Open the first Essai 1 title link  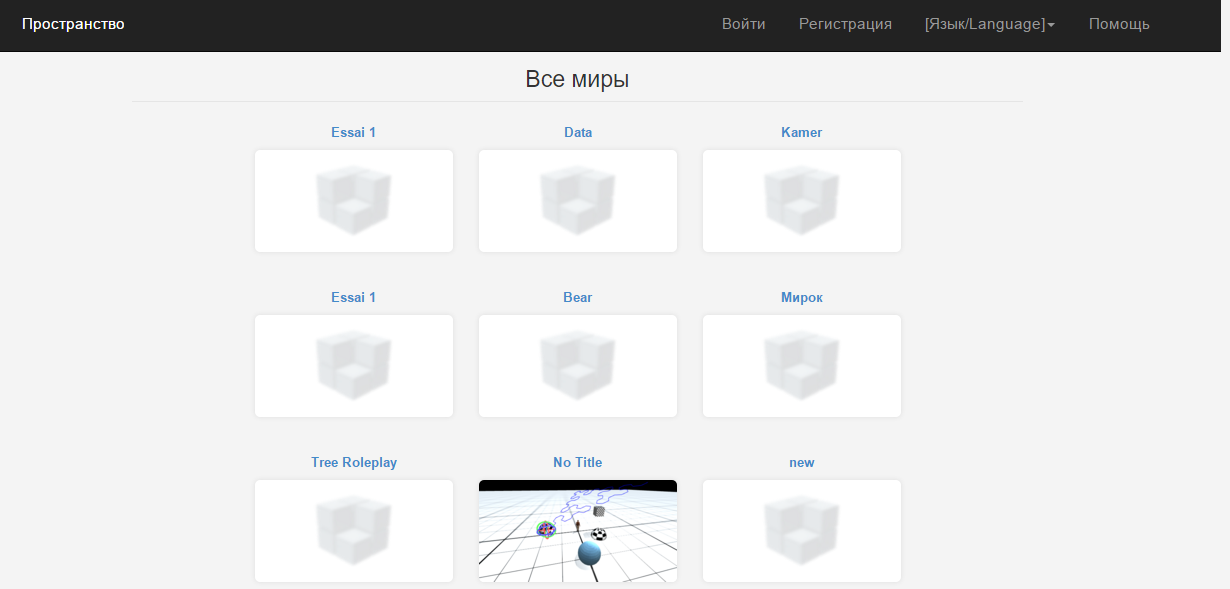(x=354, y=132)
